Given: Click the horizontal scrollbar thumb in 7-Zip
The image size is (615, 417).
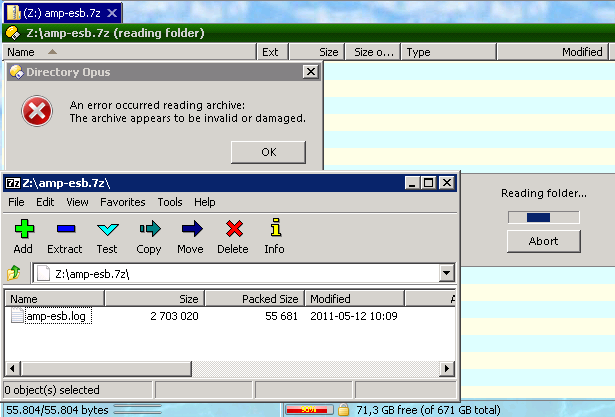Looking at the screenshot, I should tap(106, 369).
